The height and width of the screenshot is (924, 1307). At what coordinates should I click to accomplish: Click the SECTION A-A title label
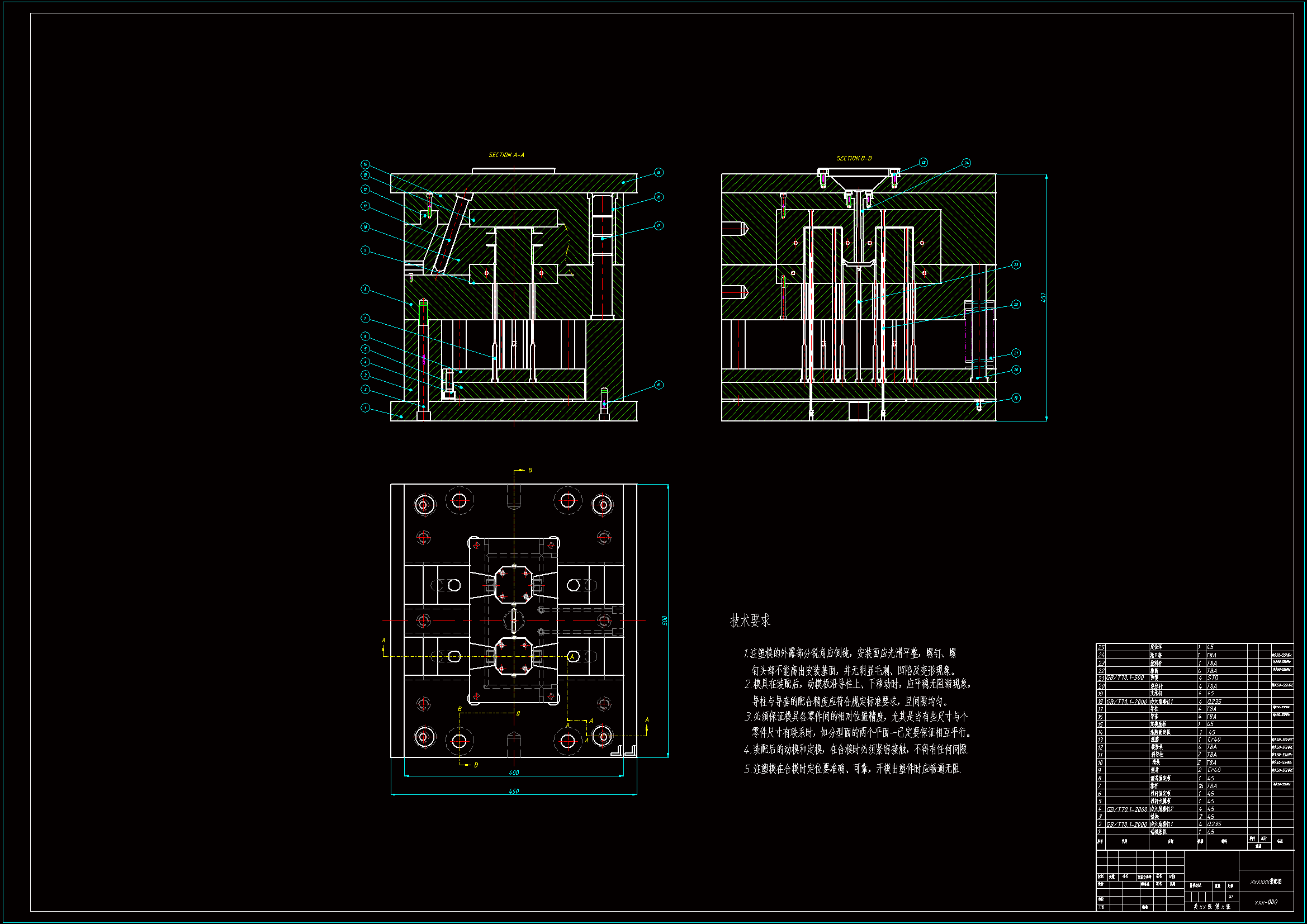pos(506,155)
